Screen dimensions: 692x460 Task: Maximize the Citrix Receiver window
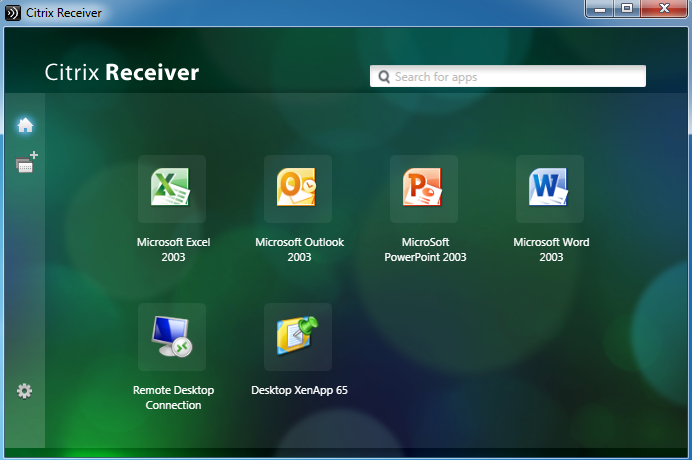click(x=627, y=8)
